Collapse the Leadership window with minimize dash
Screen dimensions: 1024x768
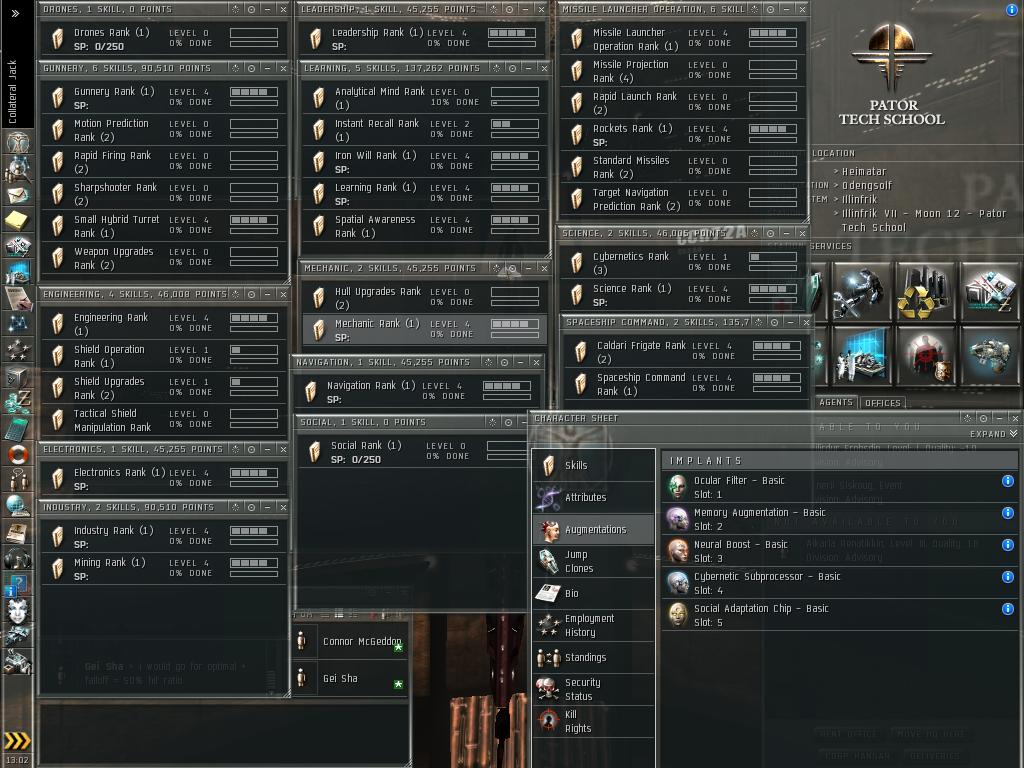pyautogui.click(x=525, y=9)
